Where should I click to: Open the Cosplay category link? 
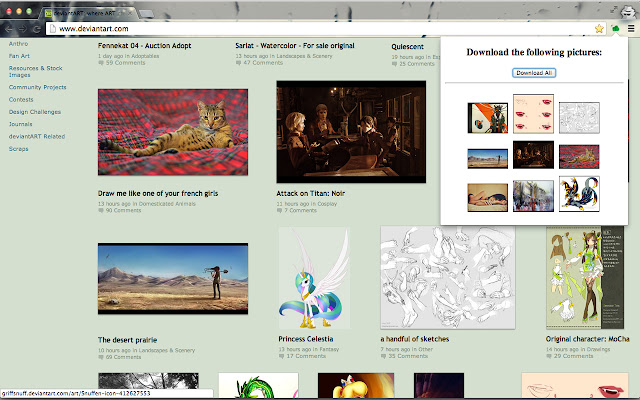[327, 204]
